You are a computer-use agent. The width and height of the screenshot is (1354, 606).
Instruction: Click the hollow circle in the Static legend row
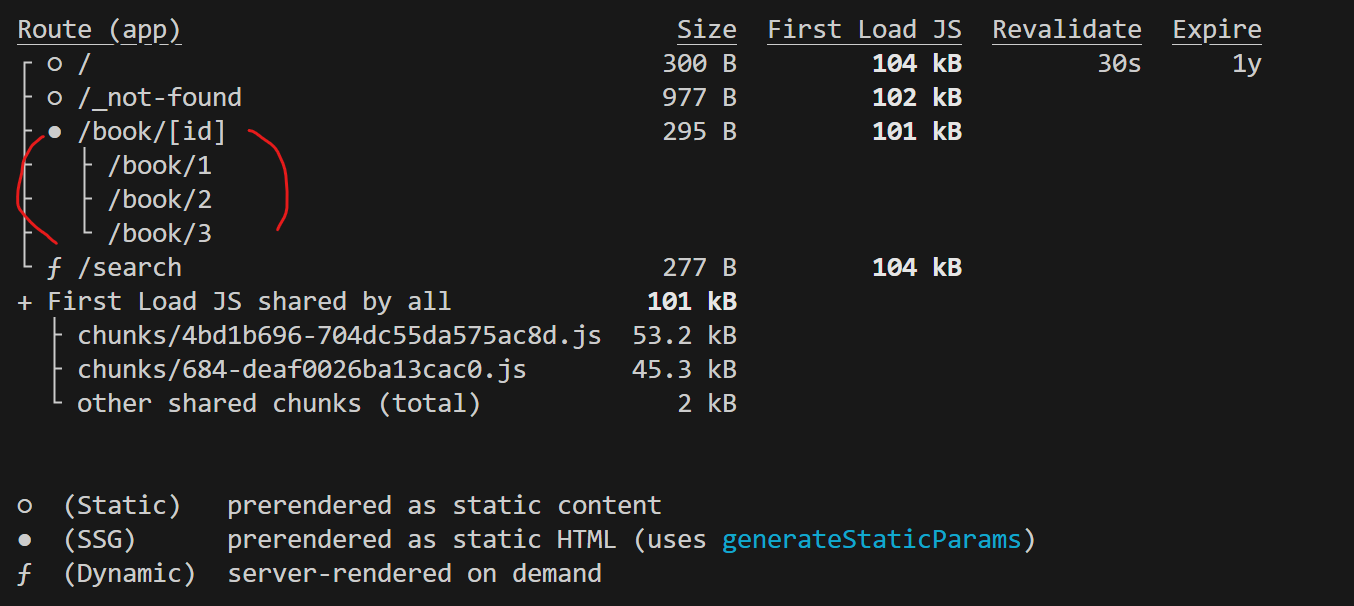click(x=24, y=506)
